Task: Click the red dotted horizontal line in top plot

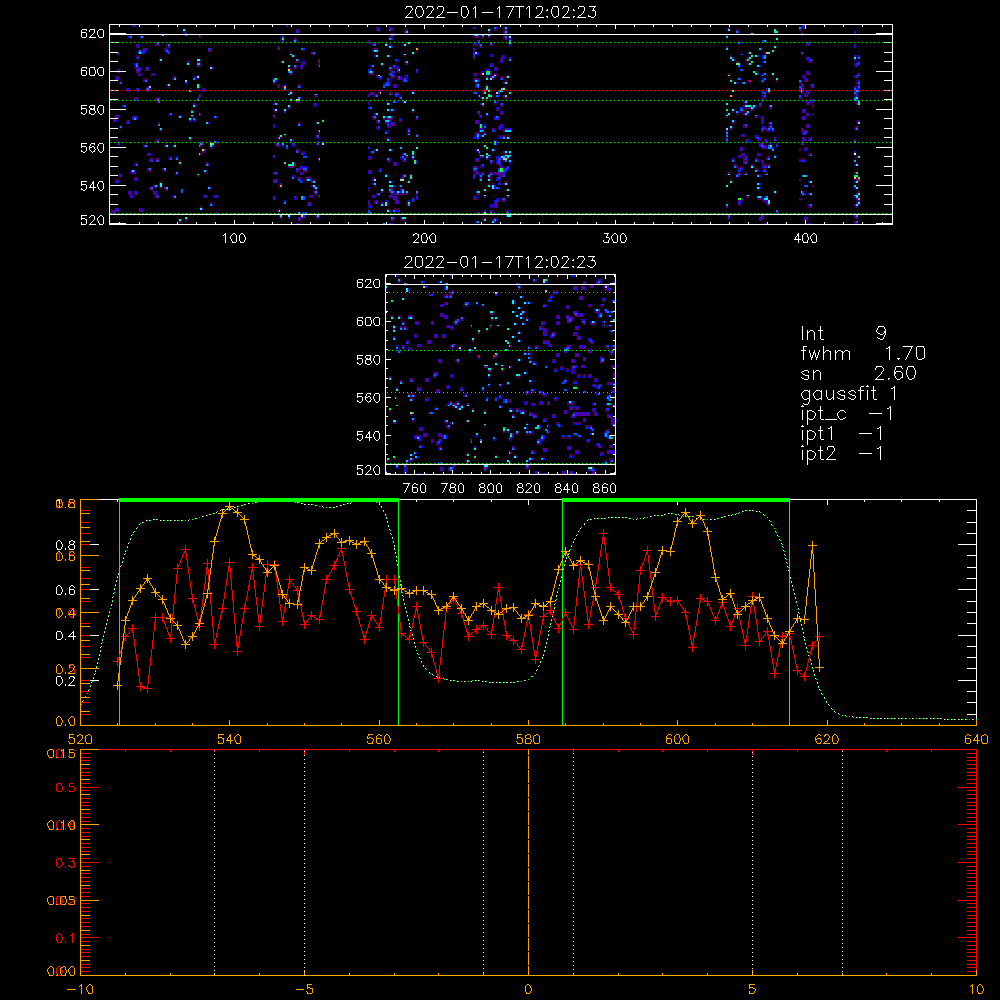Action: pyautogui.click(x=501, y=91)
